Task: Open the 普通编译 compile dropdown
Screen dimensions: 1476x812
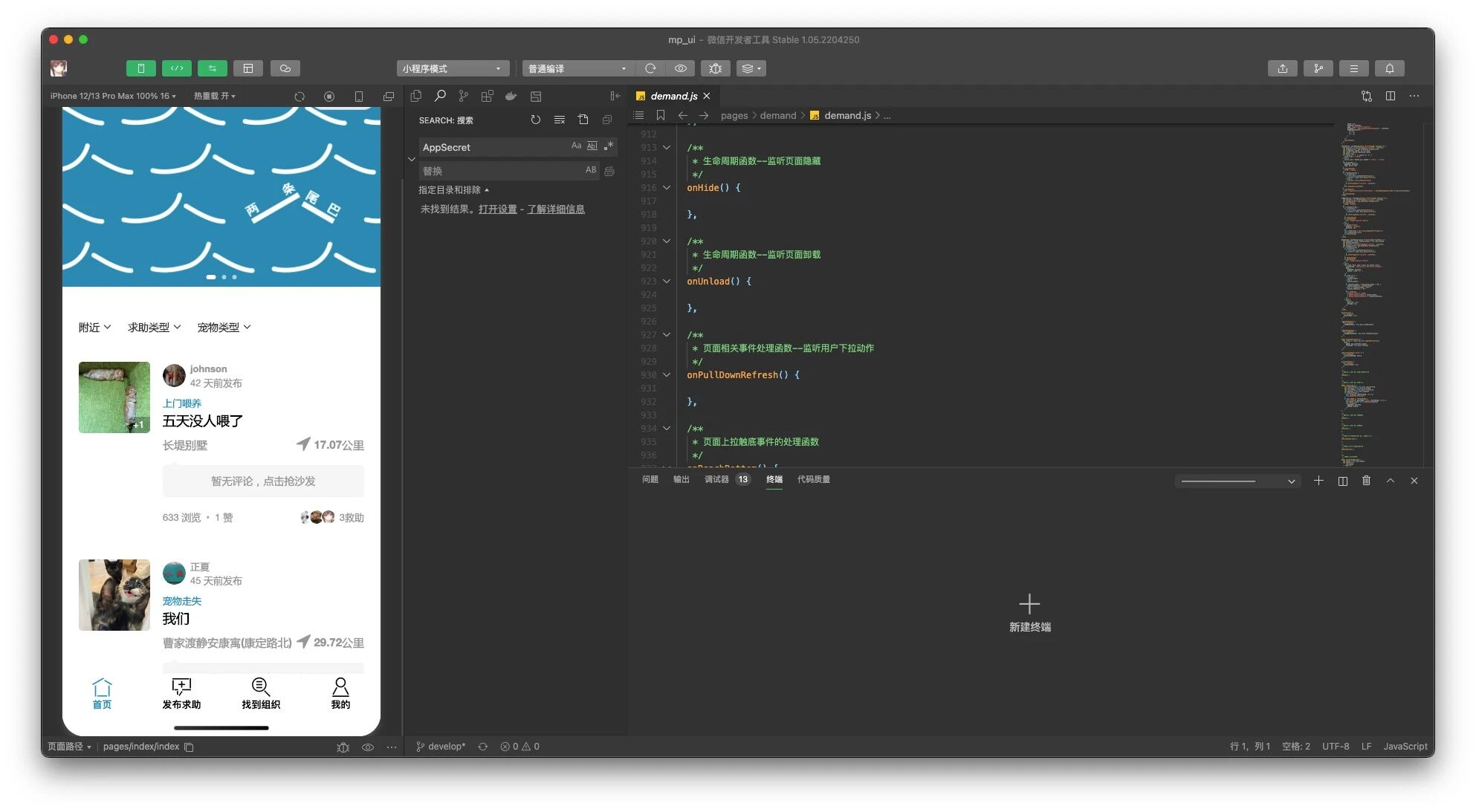Action: pyautogui.click(x=577, y=68)
